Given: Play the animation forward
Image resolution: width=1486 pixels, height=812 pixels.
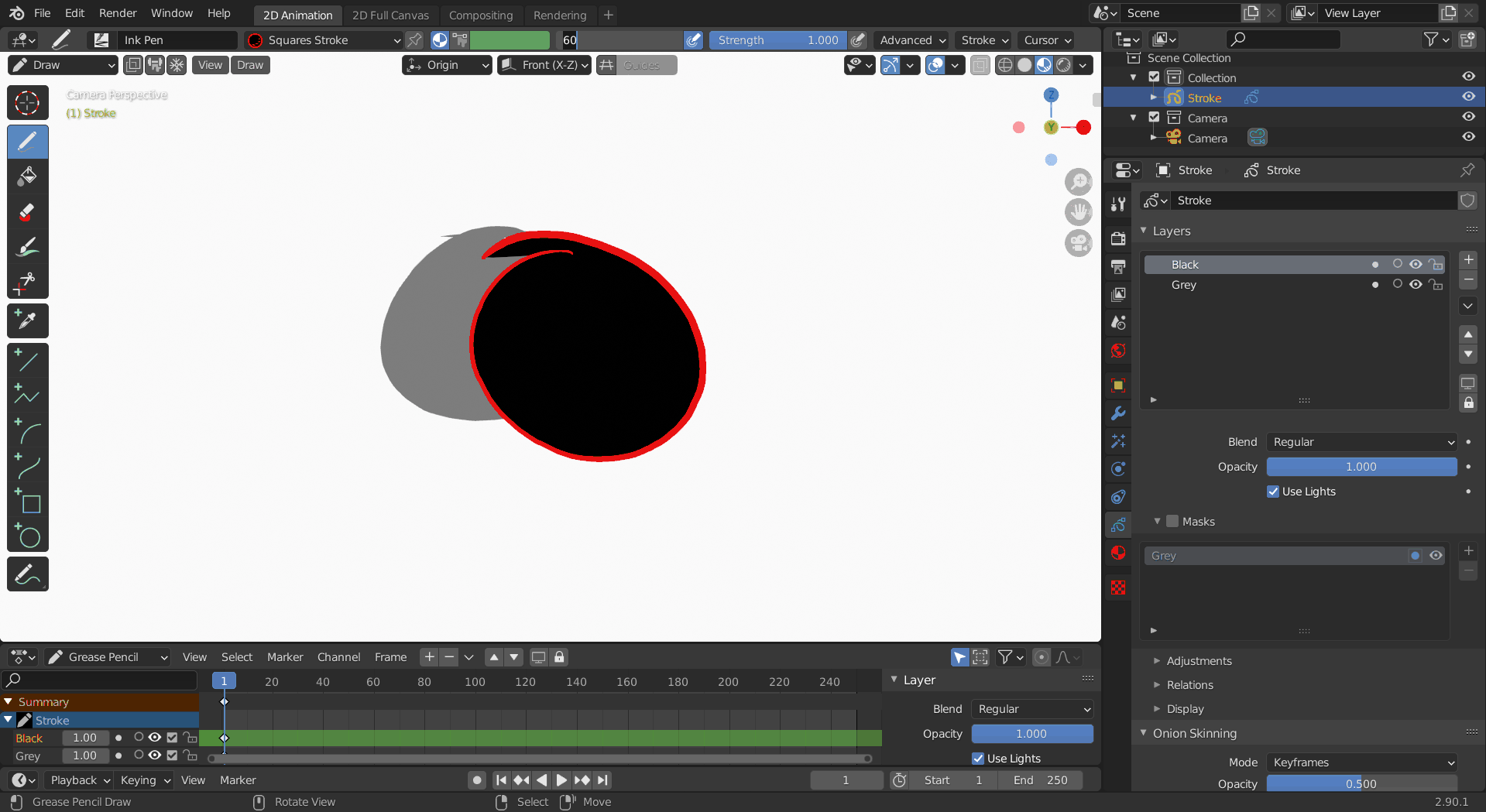Looking at the screenshot, I should tap(561, 780).
